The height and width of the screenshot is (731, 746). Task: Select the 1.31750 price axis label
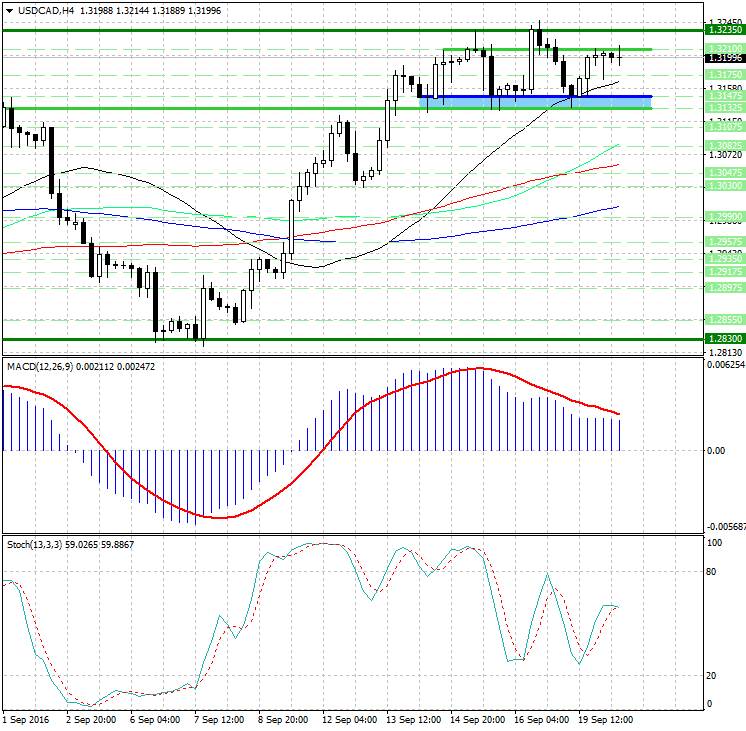coord(723,74)
